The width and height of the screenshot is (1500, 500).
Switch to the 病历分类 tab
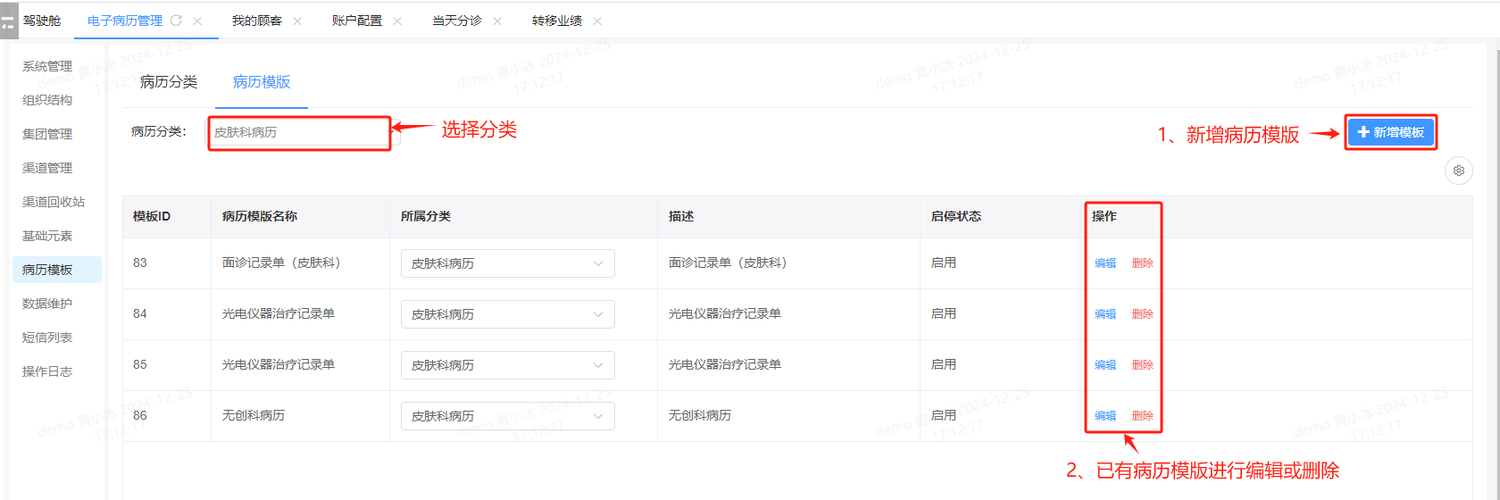[168, 82]
